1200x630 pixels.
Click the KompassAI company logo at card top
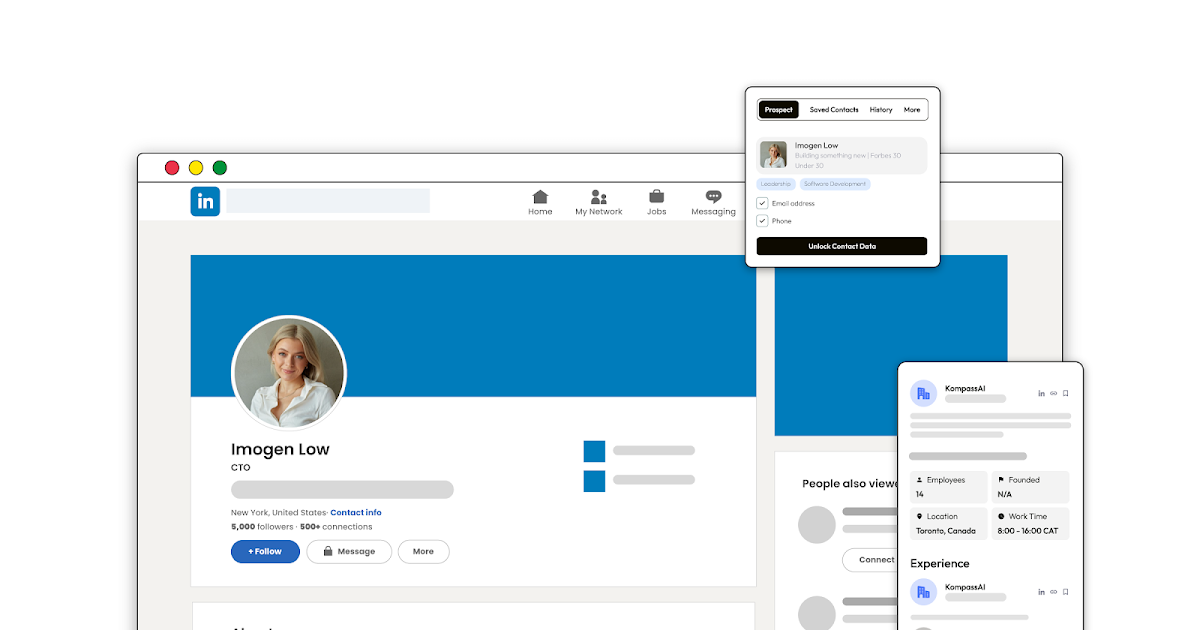coord(923,393)
